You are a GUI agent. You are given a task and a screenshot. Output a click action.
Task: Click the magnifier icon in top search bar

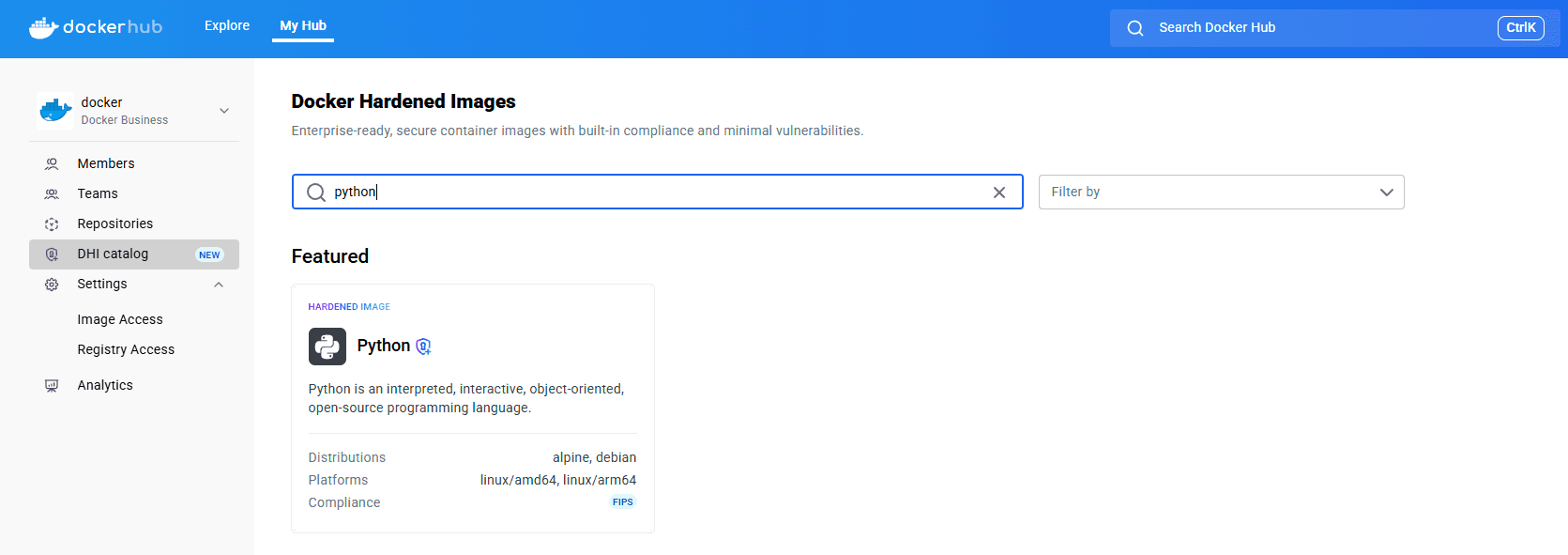click(1134, 28)
